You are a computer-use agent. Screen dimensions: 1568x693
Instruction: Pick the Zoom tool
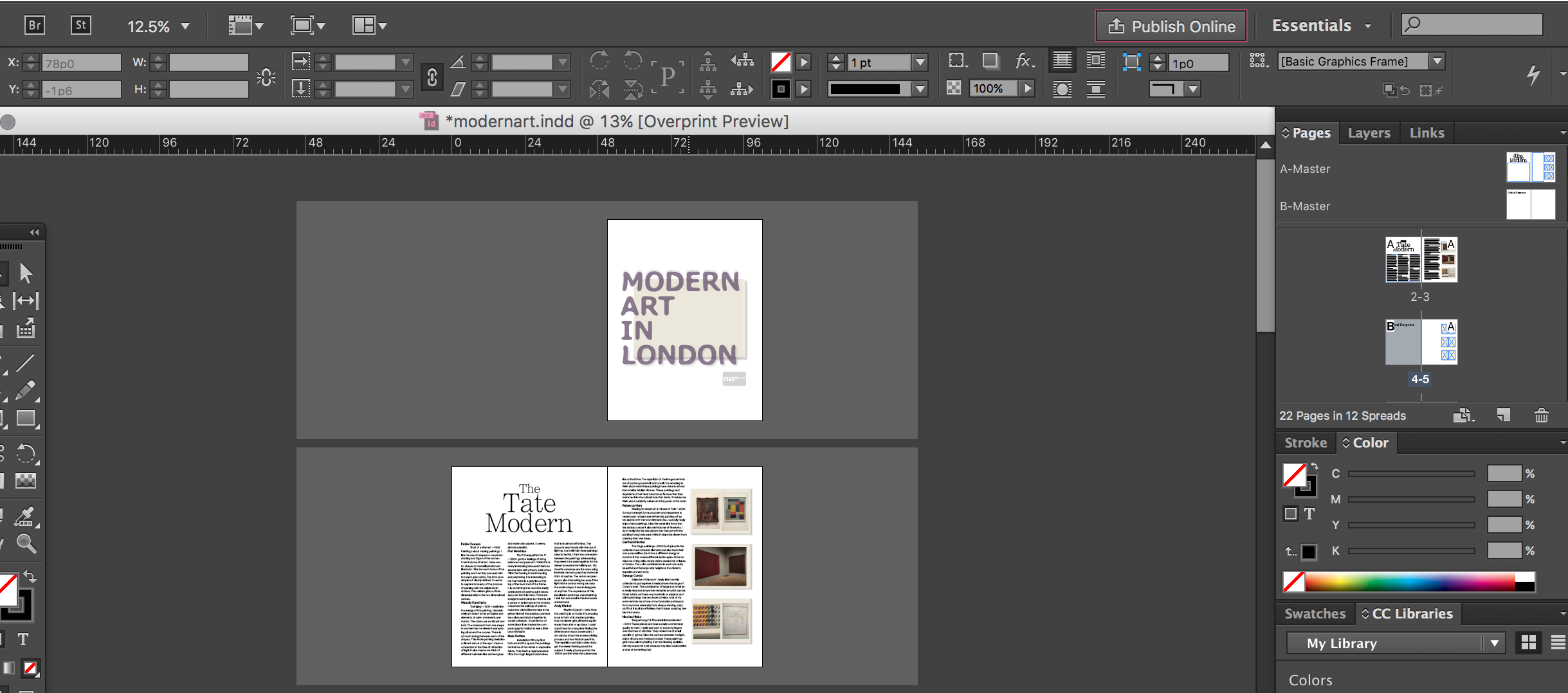point(26,544)
